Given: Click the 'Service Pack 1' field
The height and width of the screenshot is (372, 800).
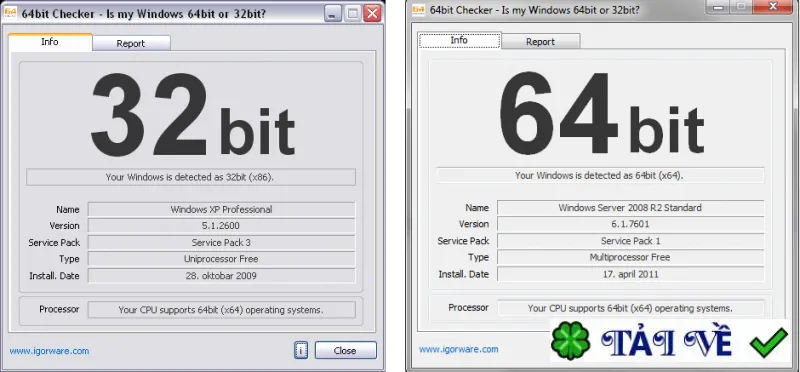Looking at the screenshot, I should pyautogui.click(x=631, y=241).
